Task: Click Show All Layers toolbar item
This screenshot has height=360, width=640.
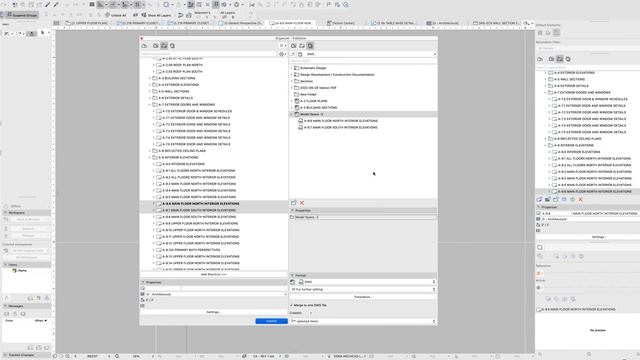Action: coord(156,15)
